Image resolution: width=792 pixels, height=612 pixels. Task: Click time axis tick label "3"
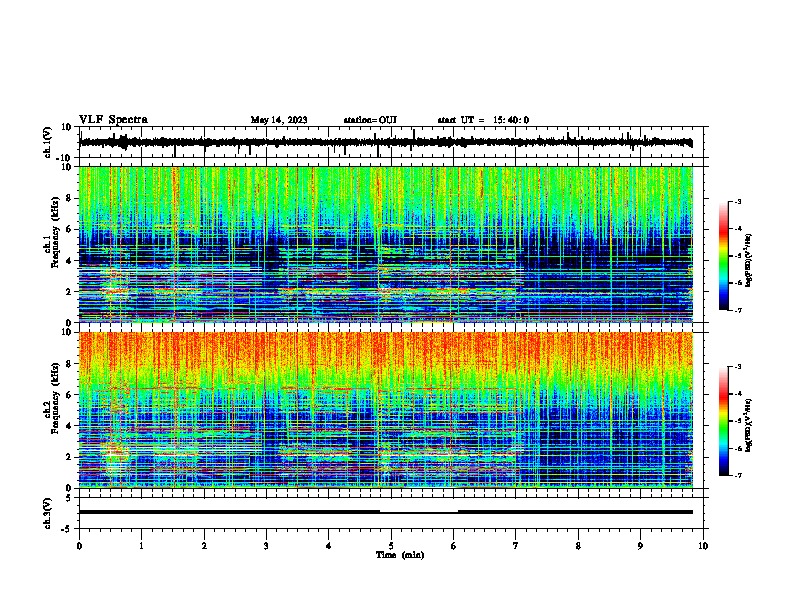[x=266, y=546]
